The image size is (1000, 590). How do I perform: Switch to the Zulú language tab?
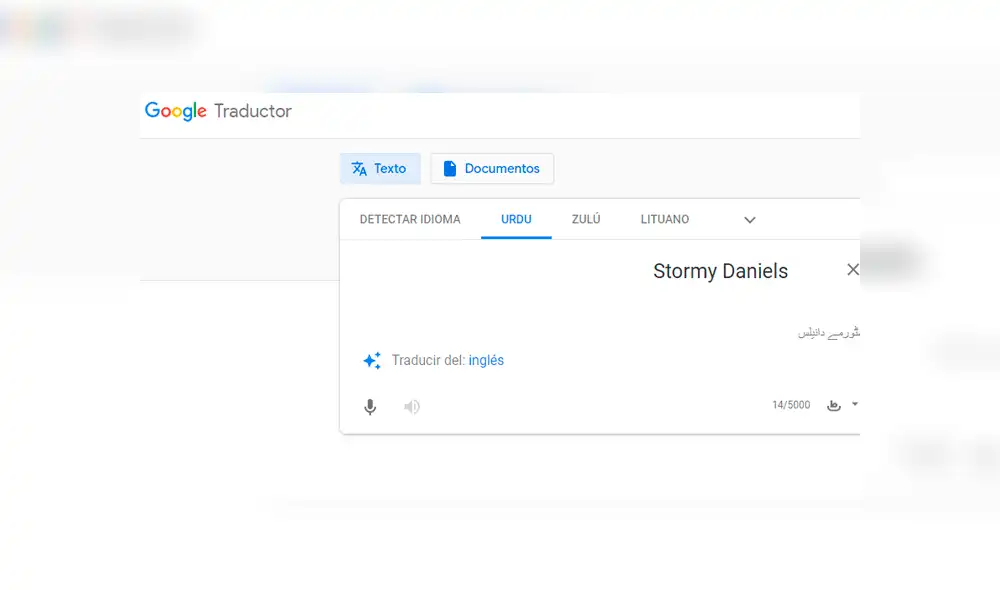586,219
